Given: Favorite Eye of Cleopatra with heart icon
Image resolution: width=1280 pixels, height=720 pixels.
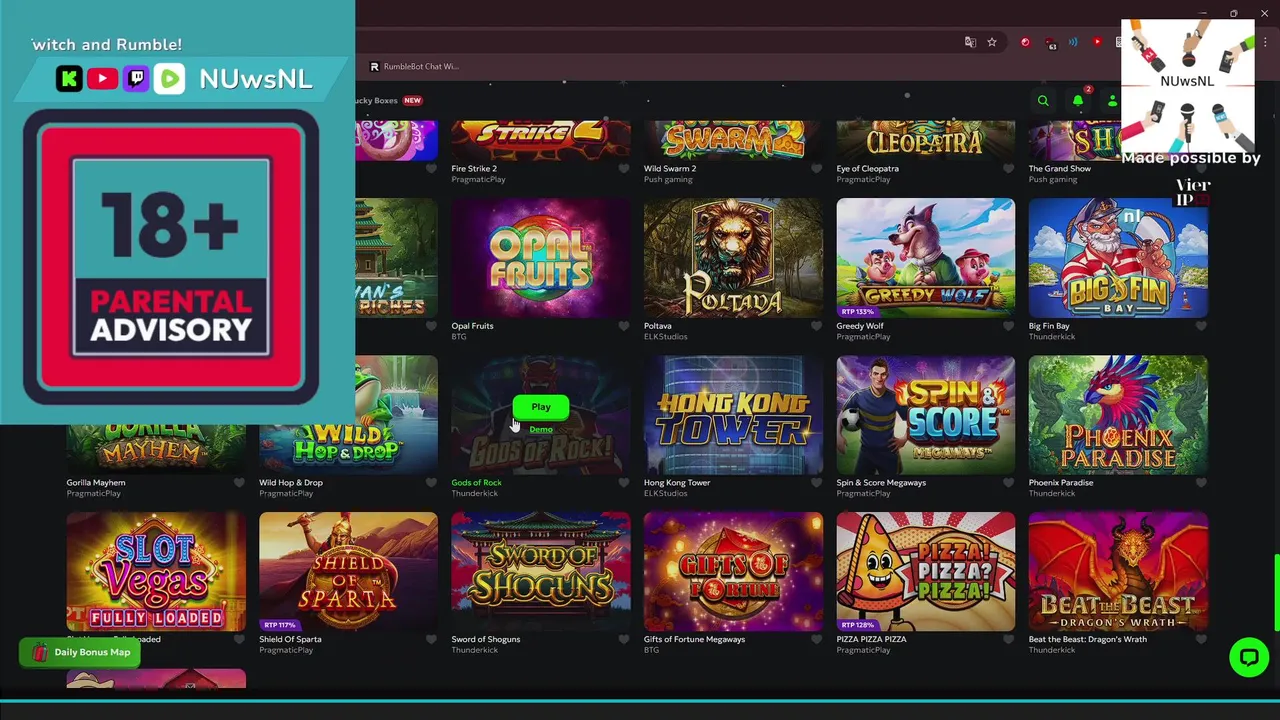Looking at the screenshot, I should click(1008, 169).
